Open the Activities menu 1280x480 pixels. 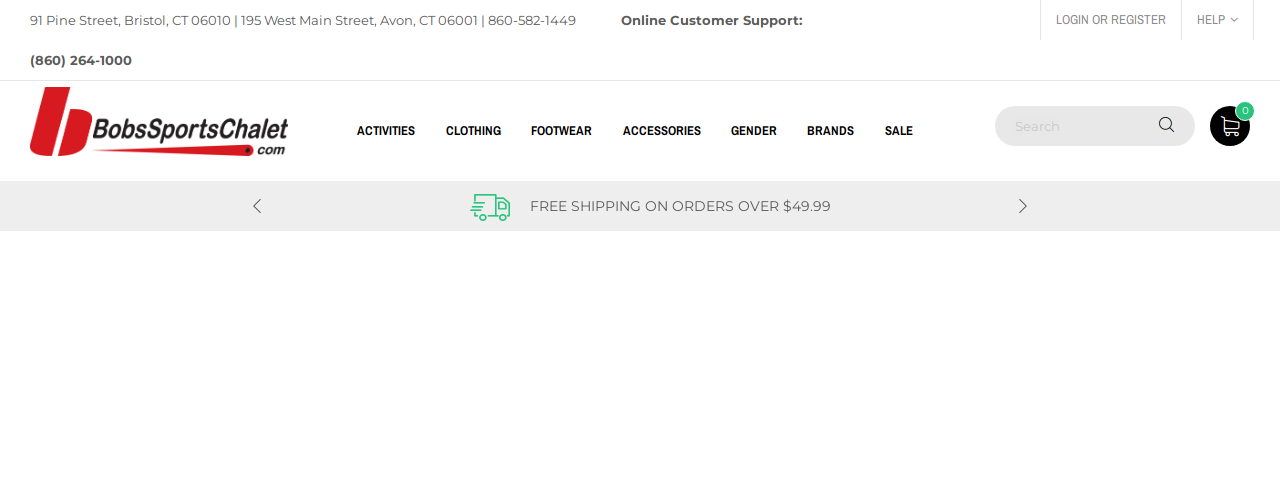(386, 131)
